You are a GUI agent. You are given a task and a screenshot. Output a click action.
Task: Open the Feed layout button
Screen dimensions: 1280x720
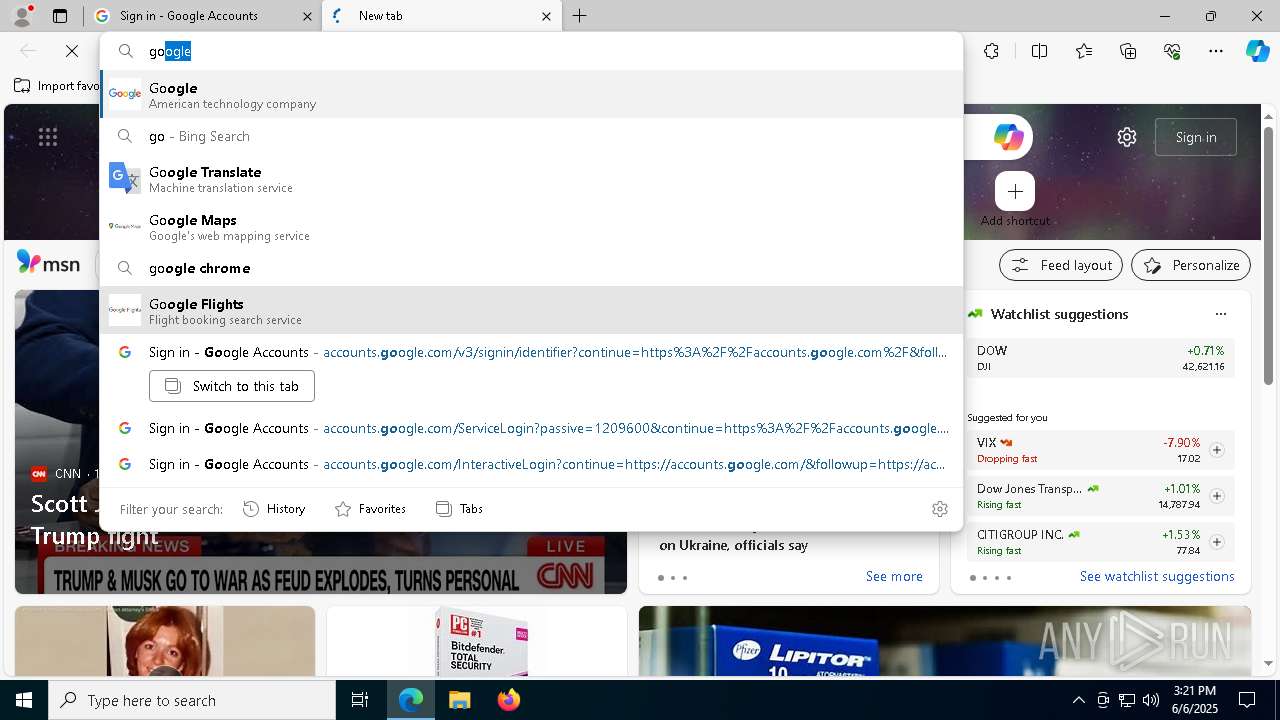pos(1062,265)
